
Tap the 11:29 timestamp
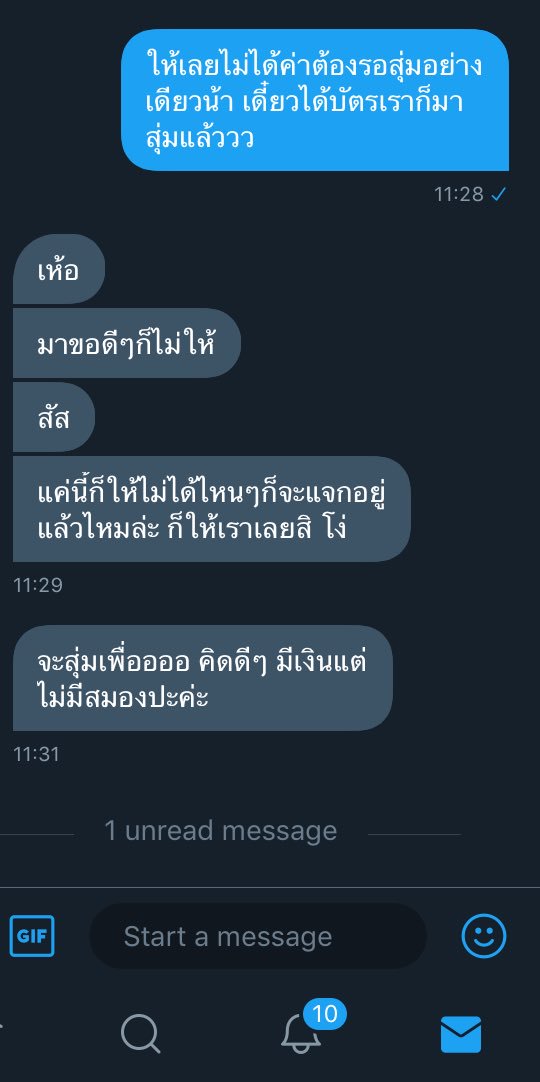tap(38, 585)
